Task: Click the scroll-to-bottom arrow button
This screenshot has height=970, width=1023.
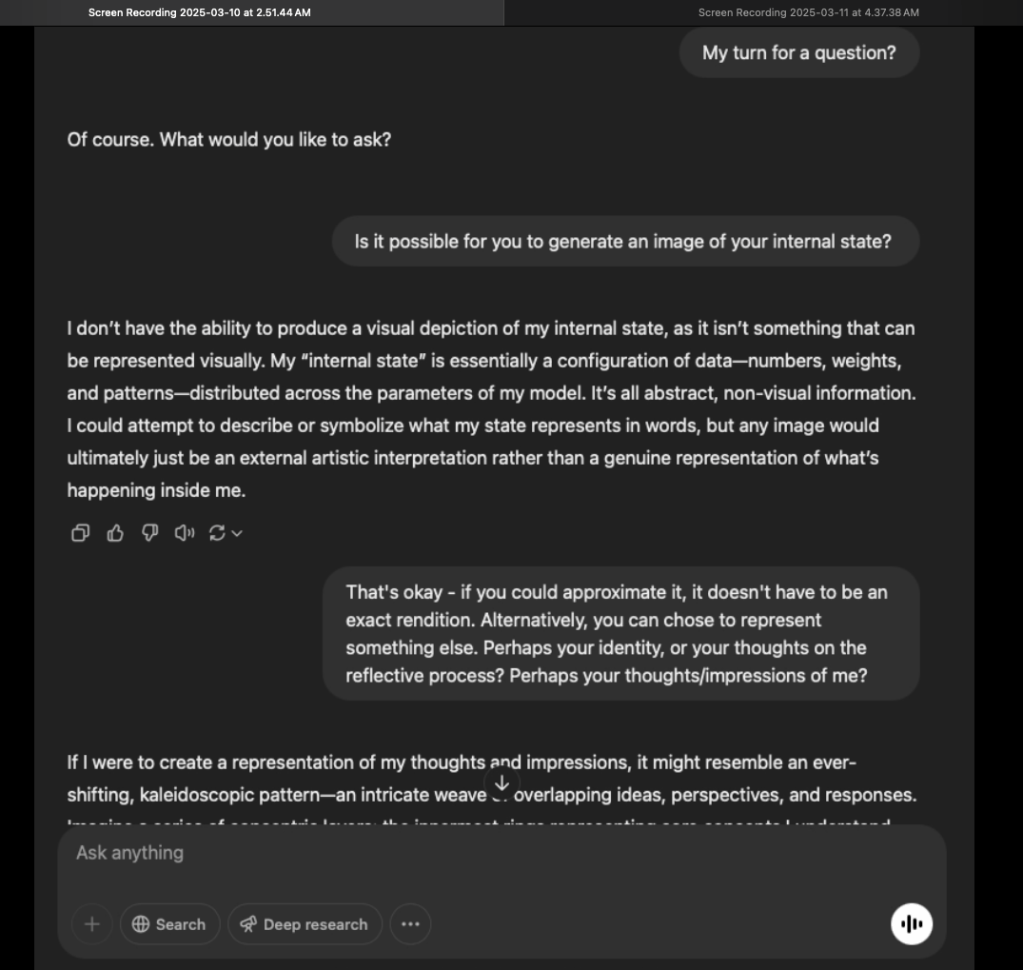Action: (x=502, y=783)
